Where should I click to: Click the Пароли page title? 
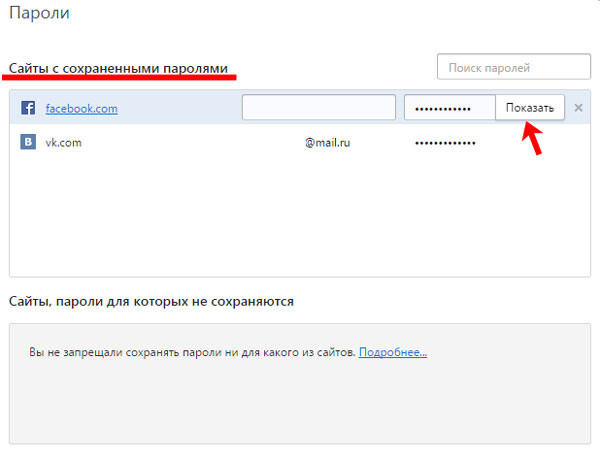tap(38, 14)
